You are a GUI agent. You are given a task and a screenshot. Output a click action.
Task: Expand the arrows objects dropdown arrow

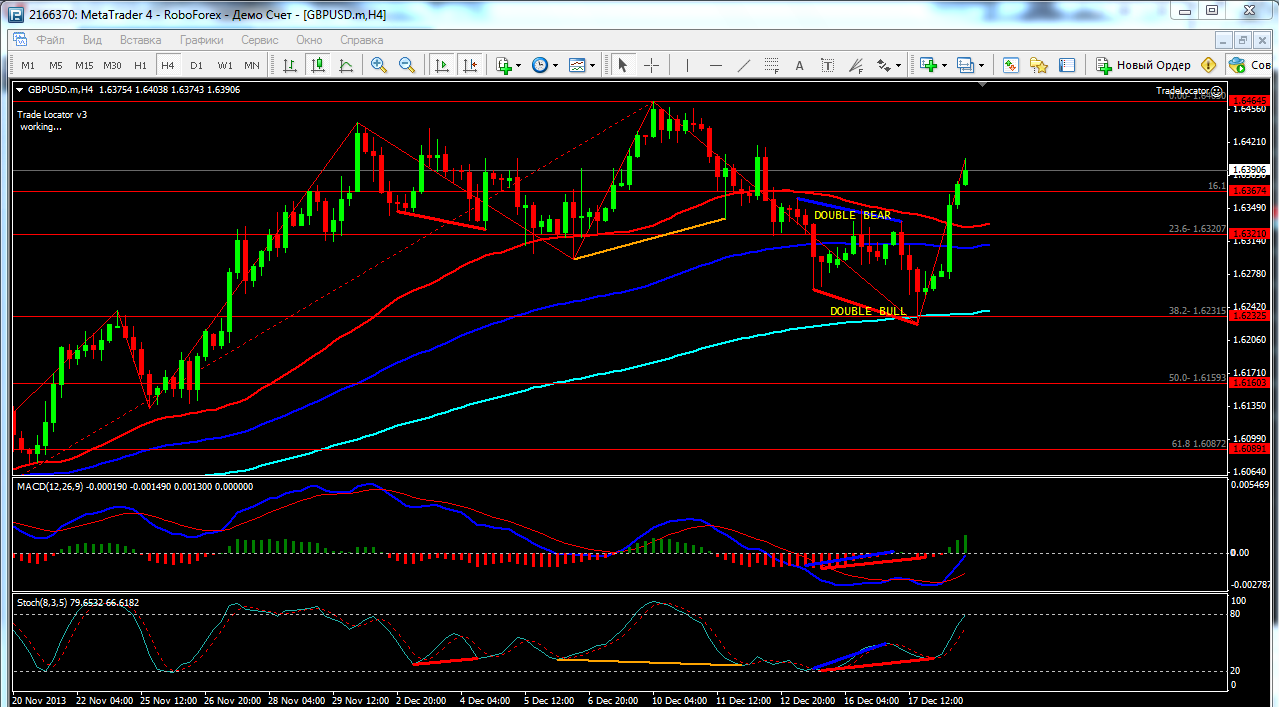[x=898, y=66]
